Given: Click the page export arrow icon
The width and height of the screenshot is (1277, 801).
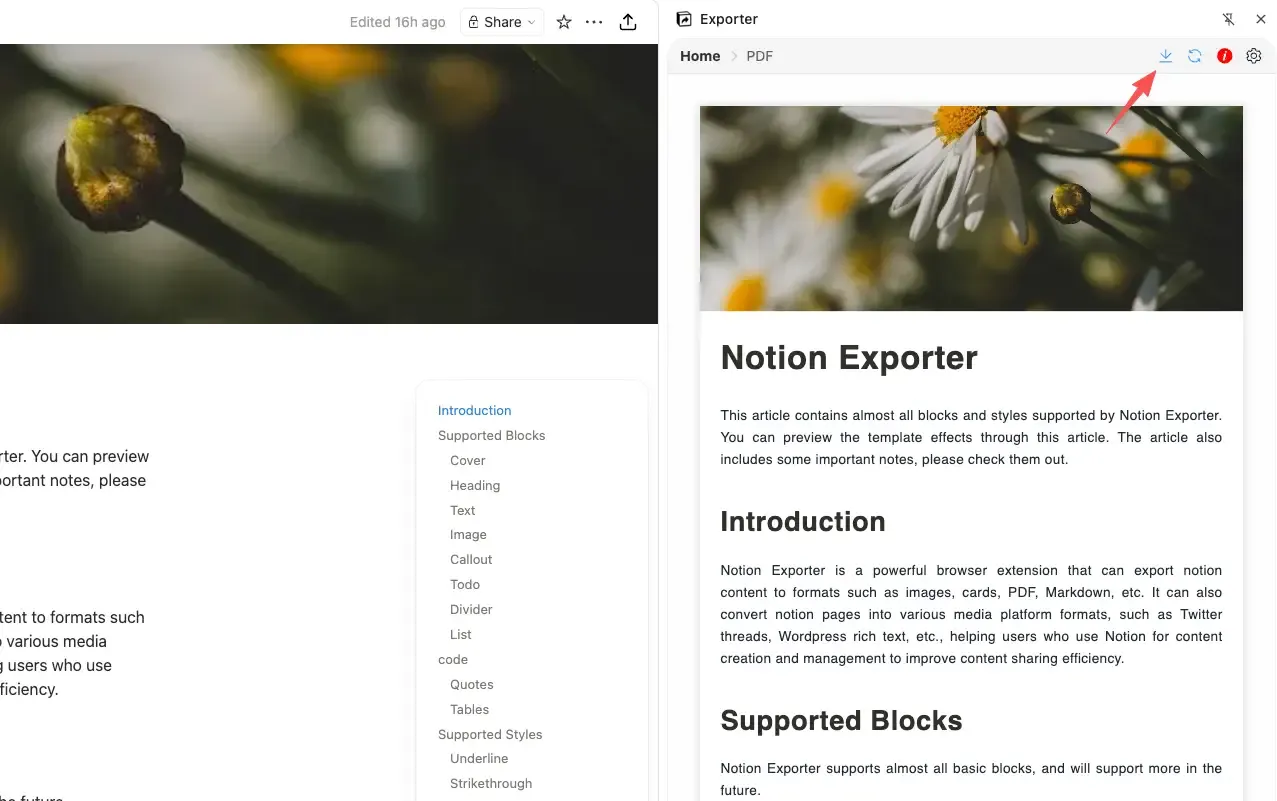Looking at the screenshot, I should click(x=628, y=21).
